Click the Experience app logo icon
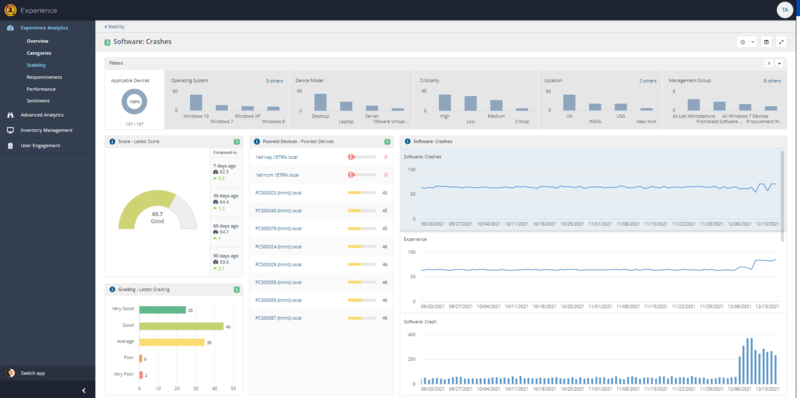 point(10,10)
